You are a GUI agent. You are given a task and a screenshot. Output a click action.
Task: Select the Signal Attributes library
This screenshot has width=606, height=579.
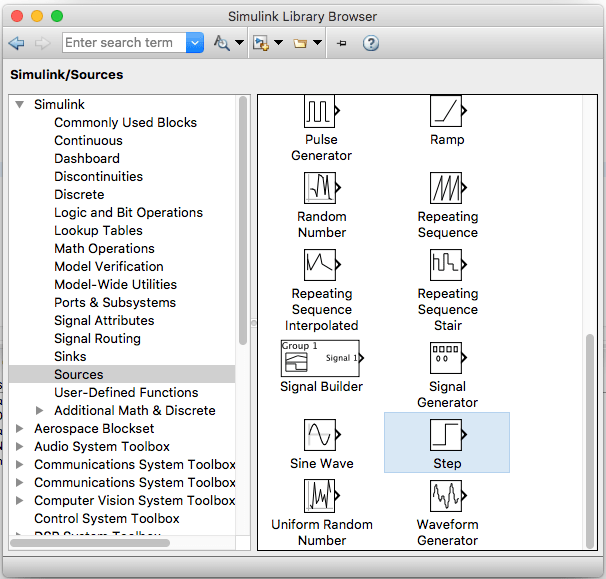pyautogui.click(x=104, y=321)
